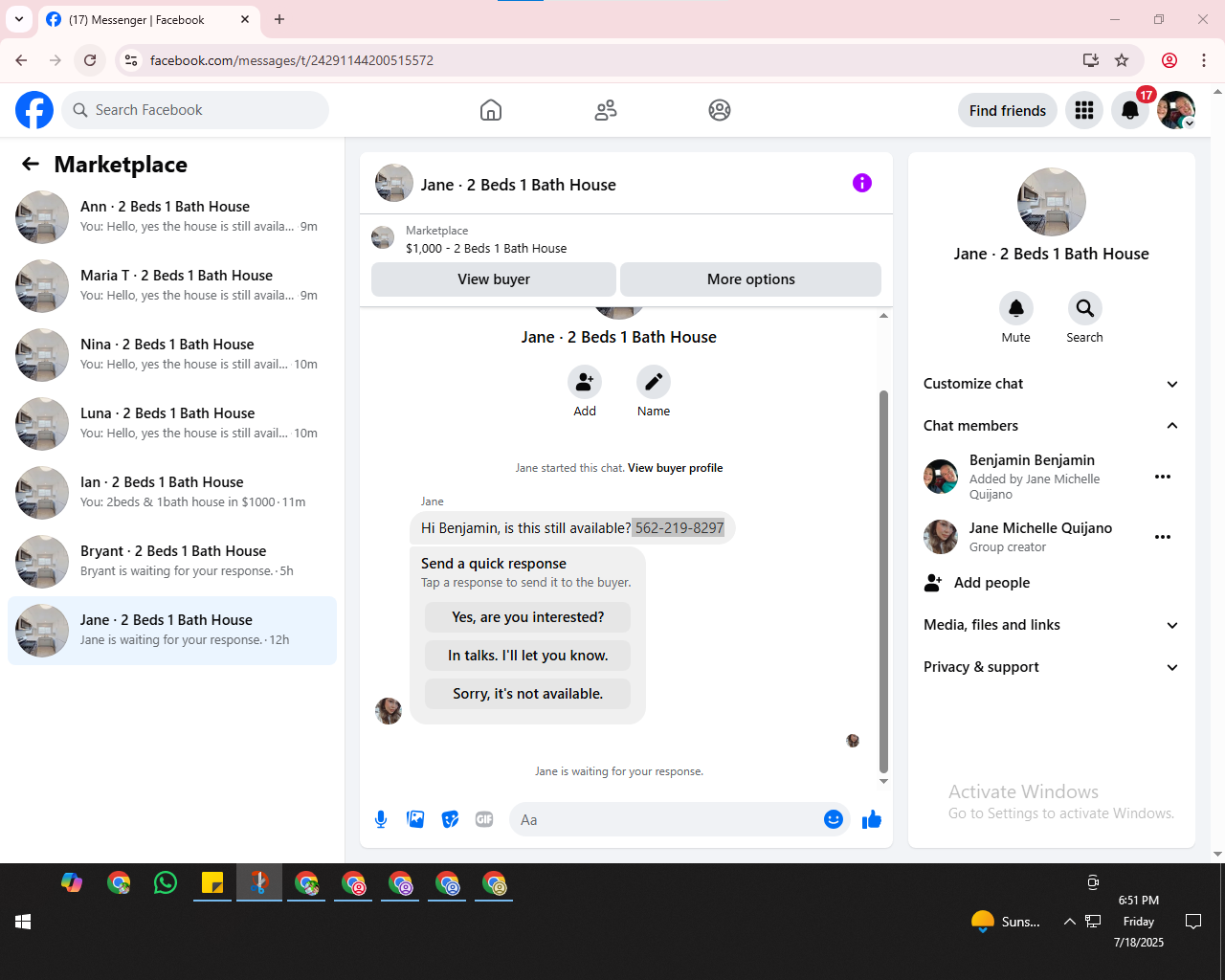
Task: Send quick response In talks. I'll let you know.
Action: pos(528,656)
